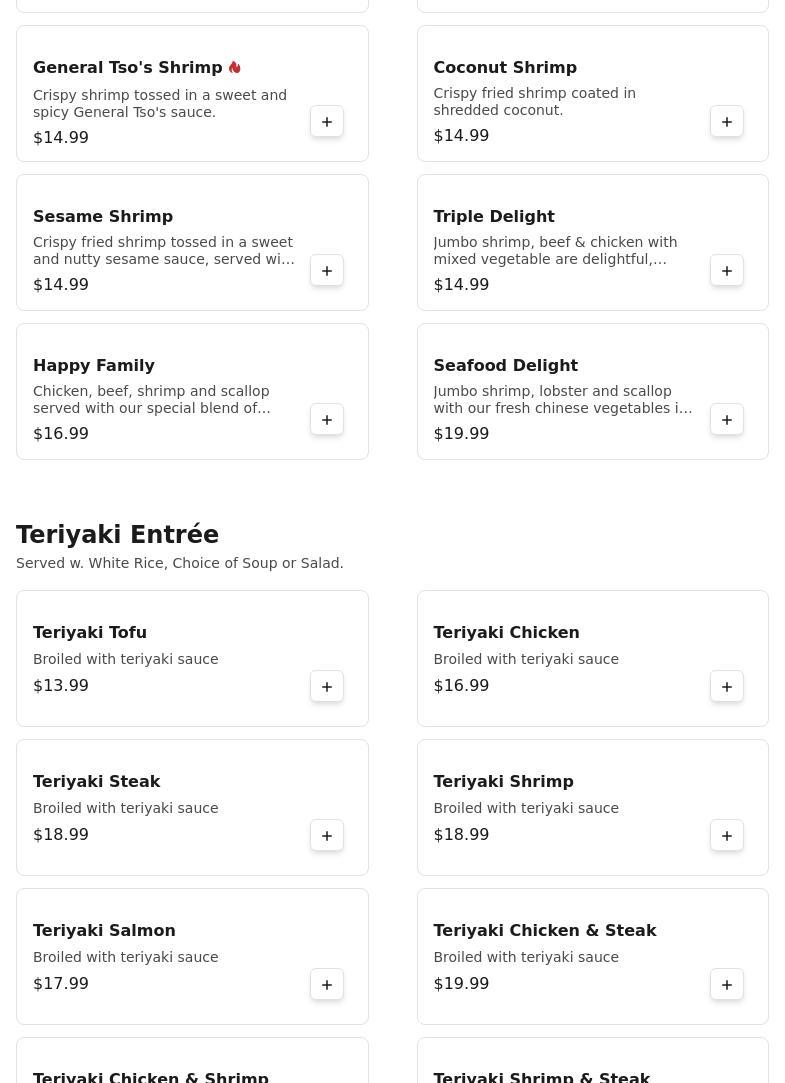Add General Tso's Shrimp to cart
785x1083 pixels.
click(x=327, y=122)
